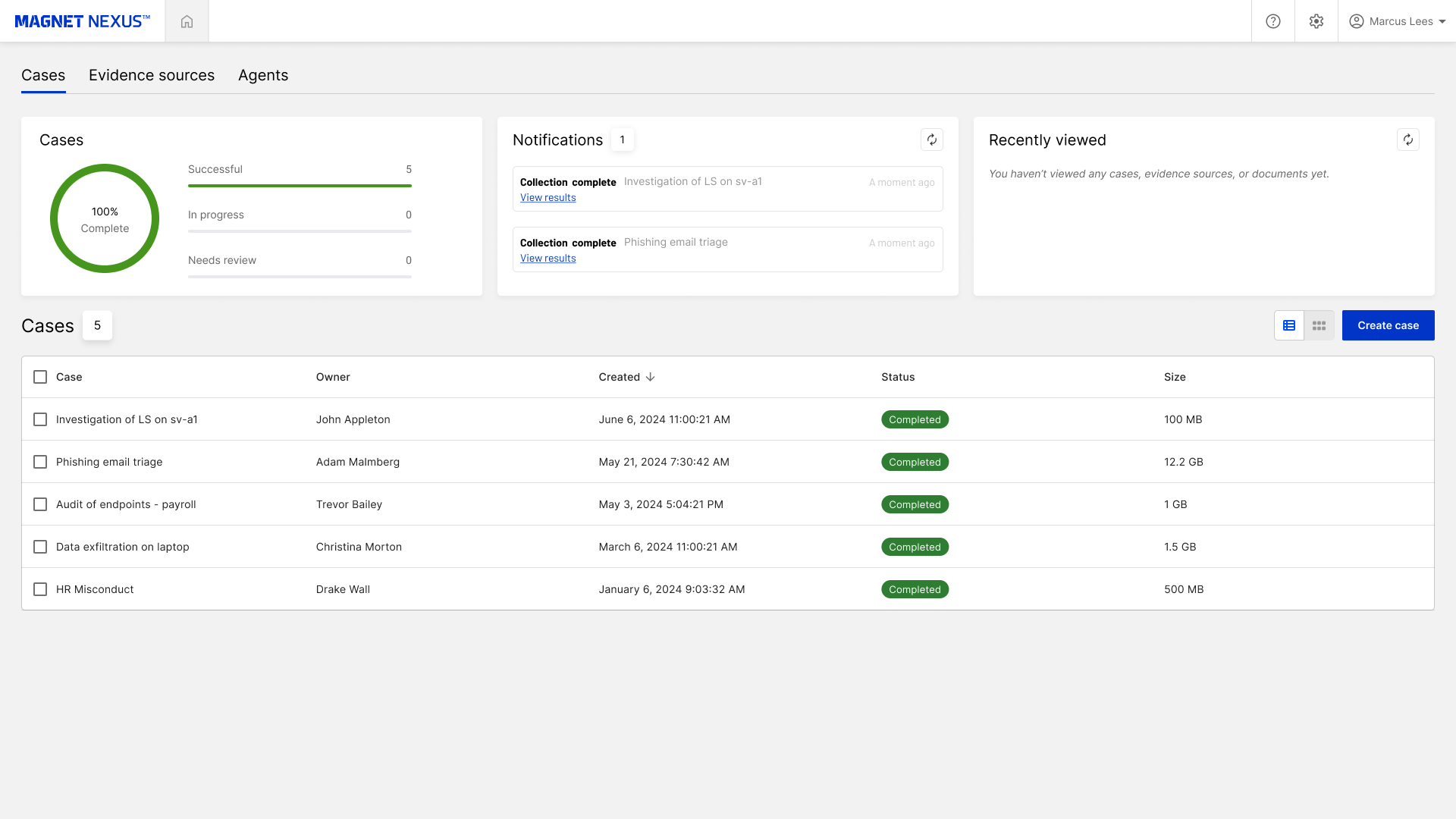Check the select-all checkbox in the Case header
The image size is (1456, 819).
[x=40, y=376]
